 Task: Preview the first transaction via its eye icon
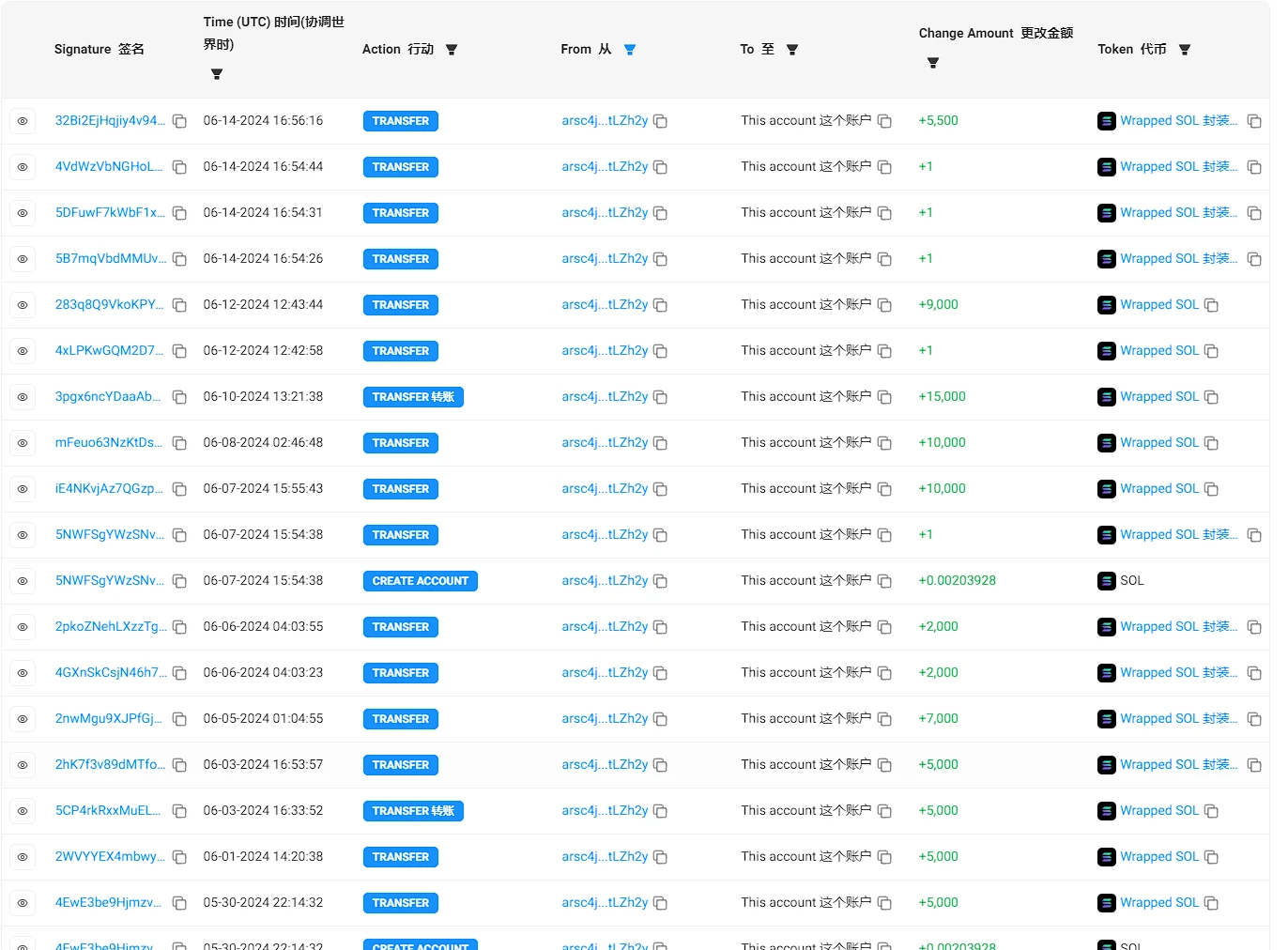pos(23,121)
